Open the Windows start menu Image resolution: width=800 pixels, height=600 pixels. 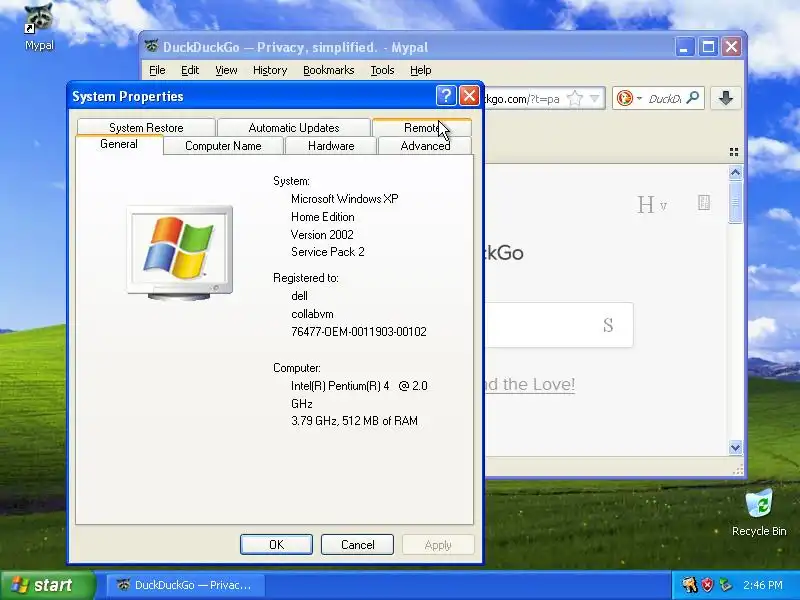(x=48, y=585)
